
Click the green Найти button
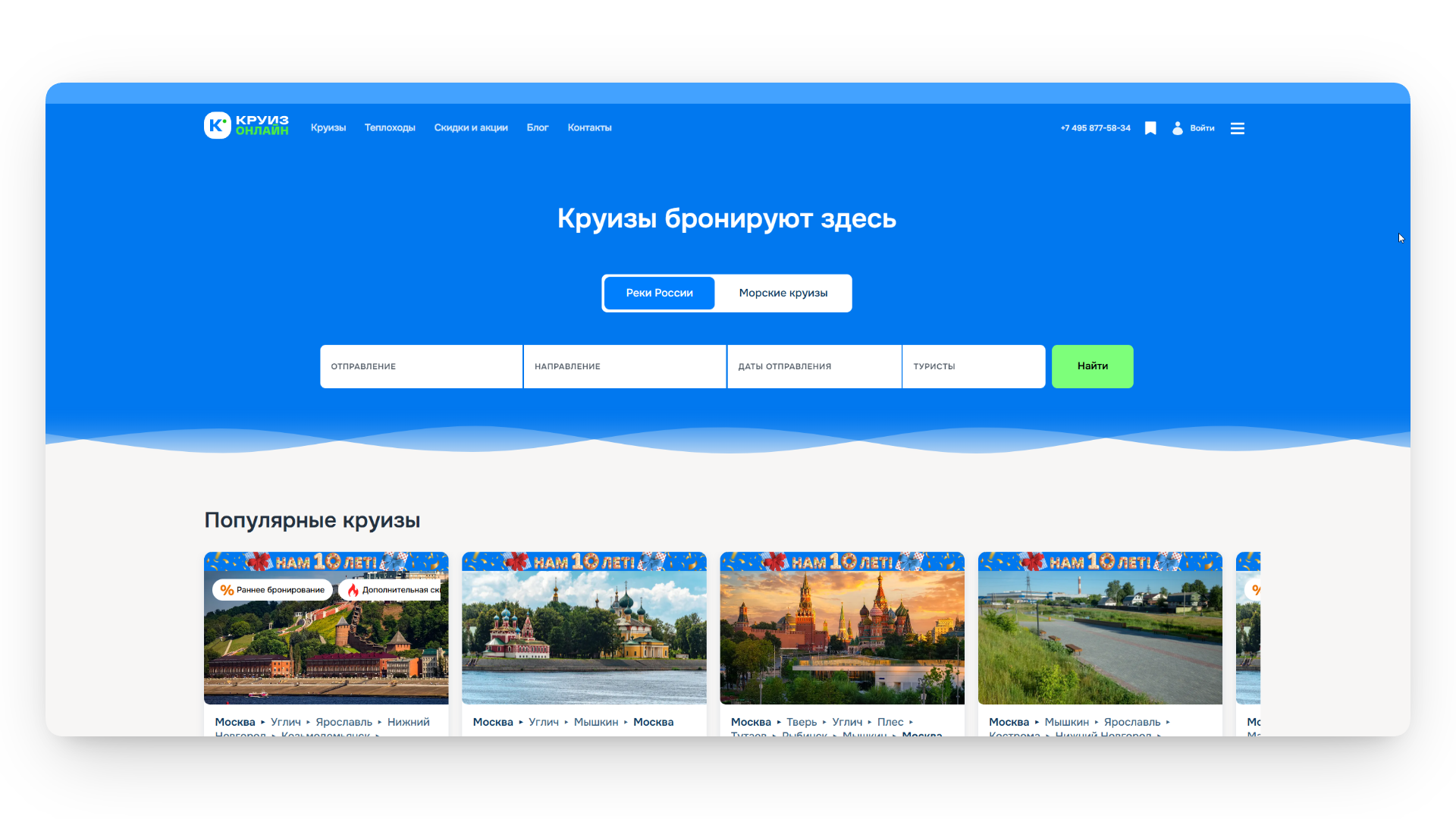1093,366
